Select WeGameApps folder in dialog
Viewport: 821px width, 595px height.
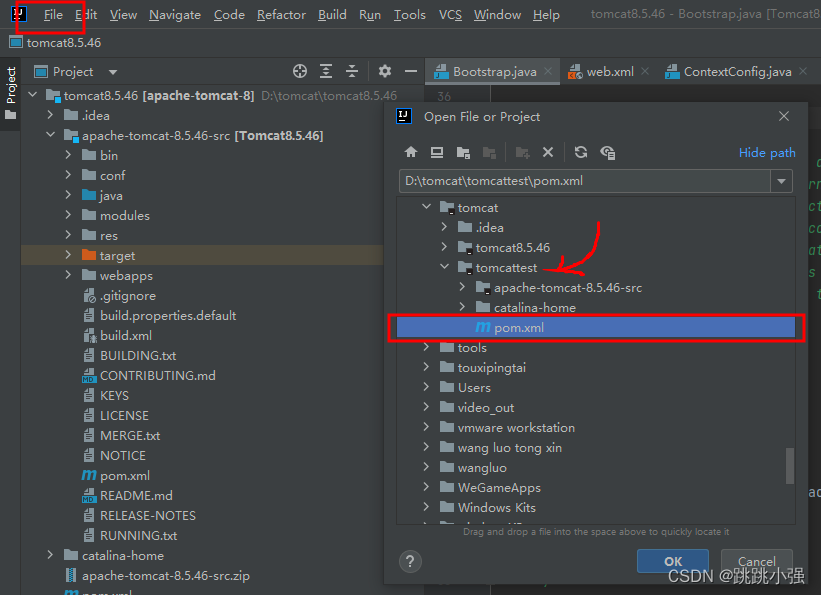pos(499,488)
